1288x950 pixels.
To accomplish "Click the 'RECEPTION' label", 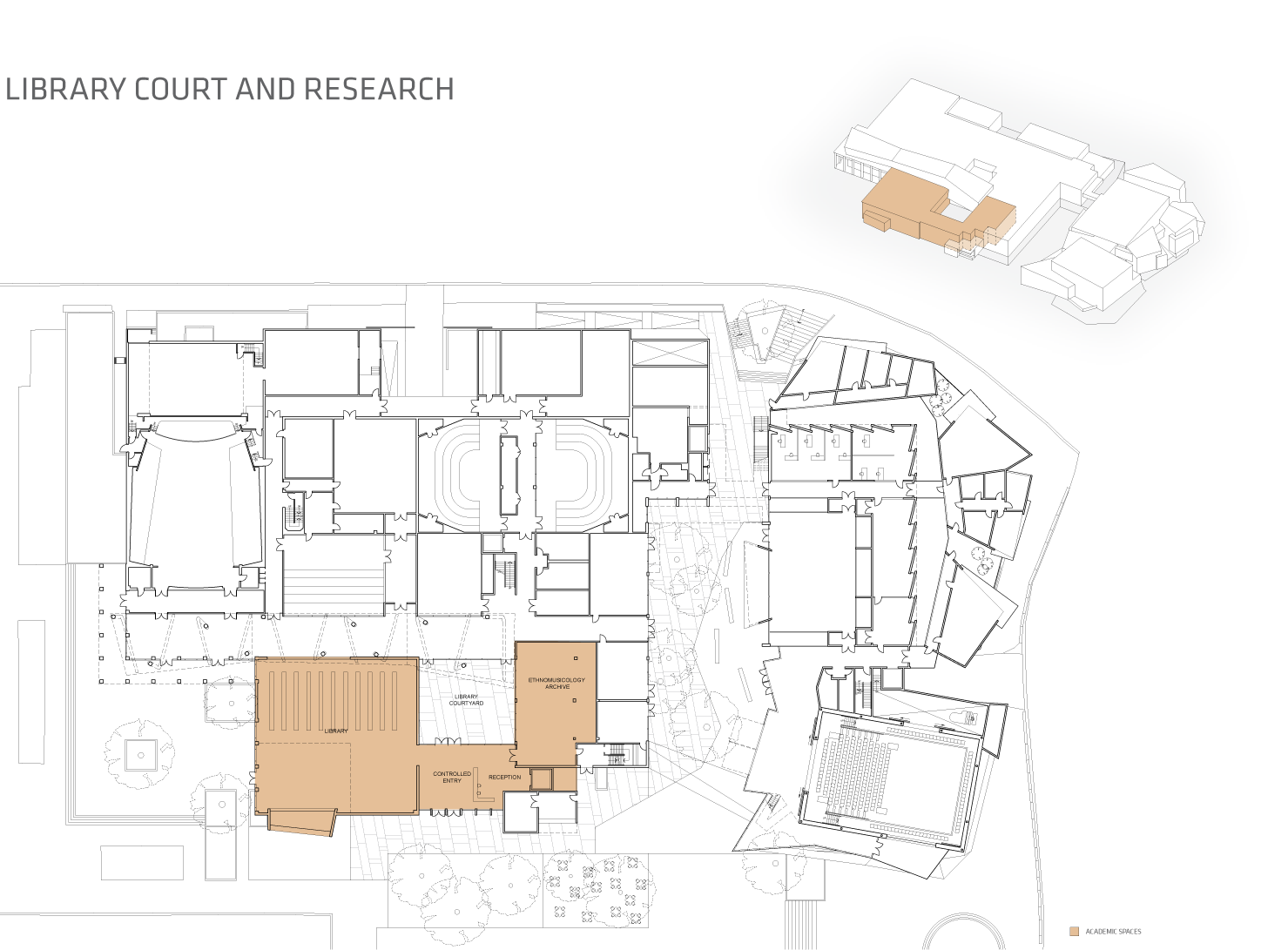I will (x=504, y=777).
